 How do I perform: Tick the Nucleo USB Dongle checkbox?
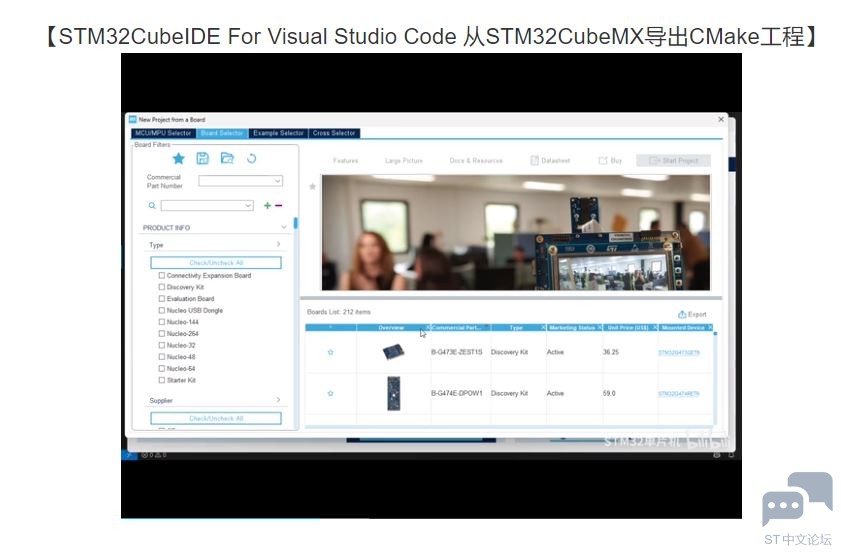click(161, 310)
